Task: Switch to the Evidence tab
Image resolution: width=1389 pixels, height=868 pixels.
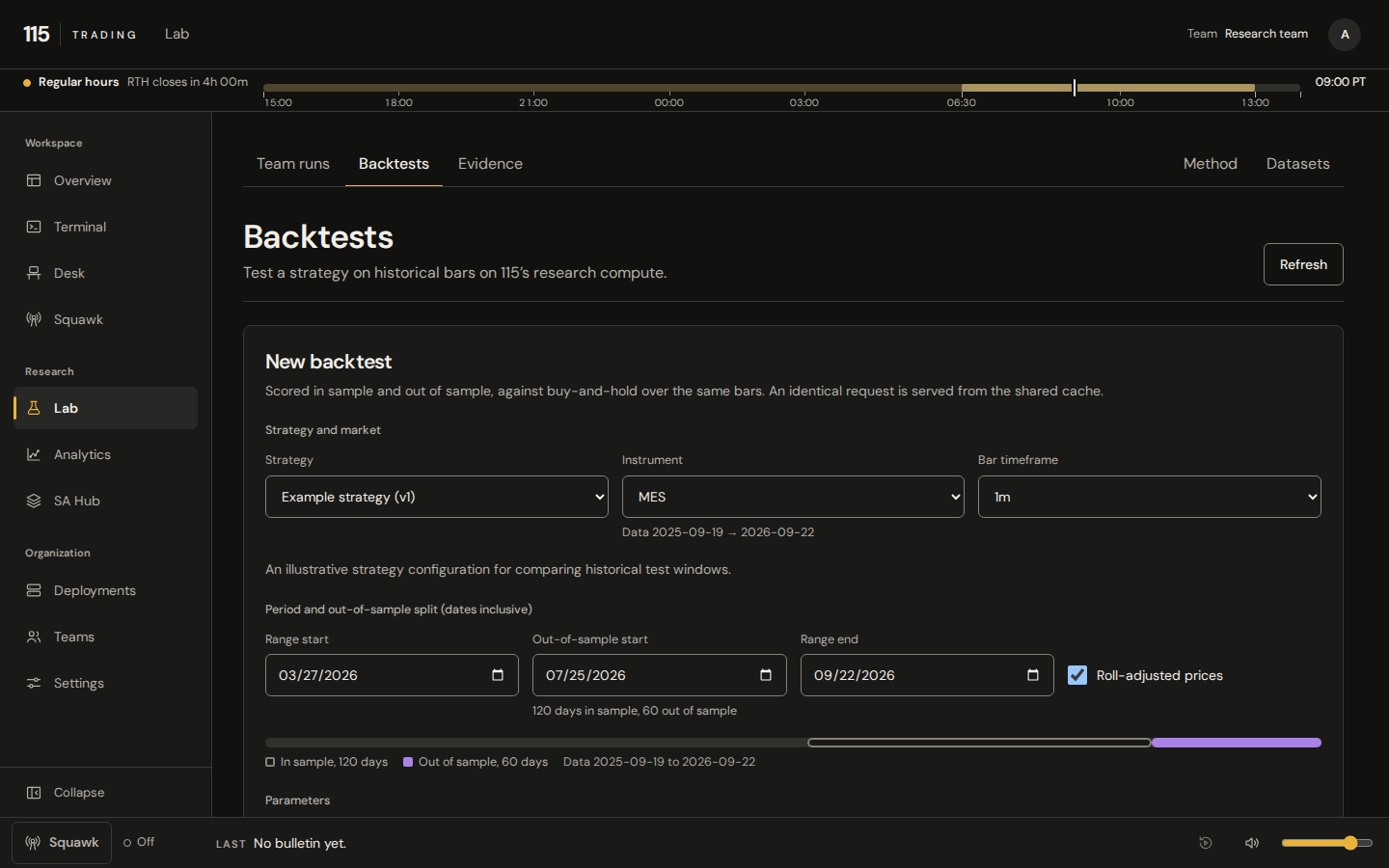Action: point(490,164)
